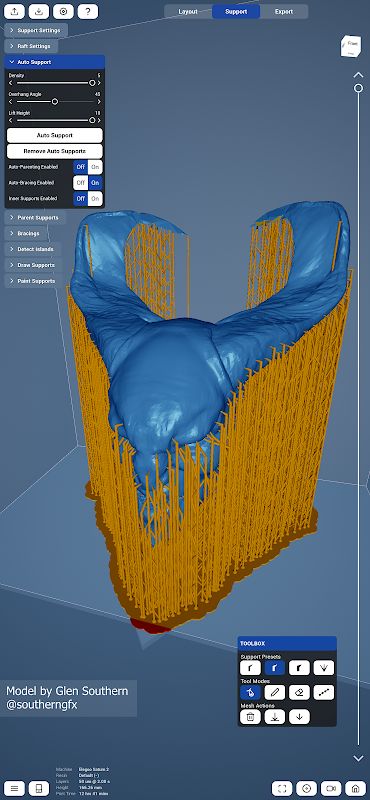Choose the bracing line tool mode
Image resolution: width=370 pixels, height=800 pixels.
coord(324,692)
